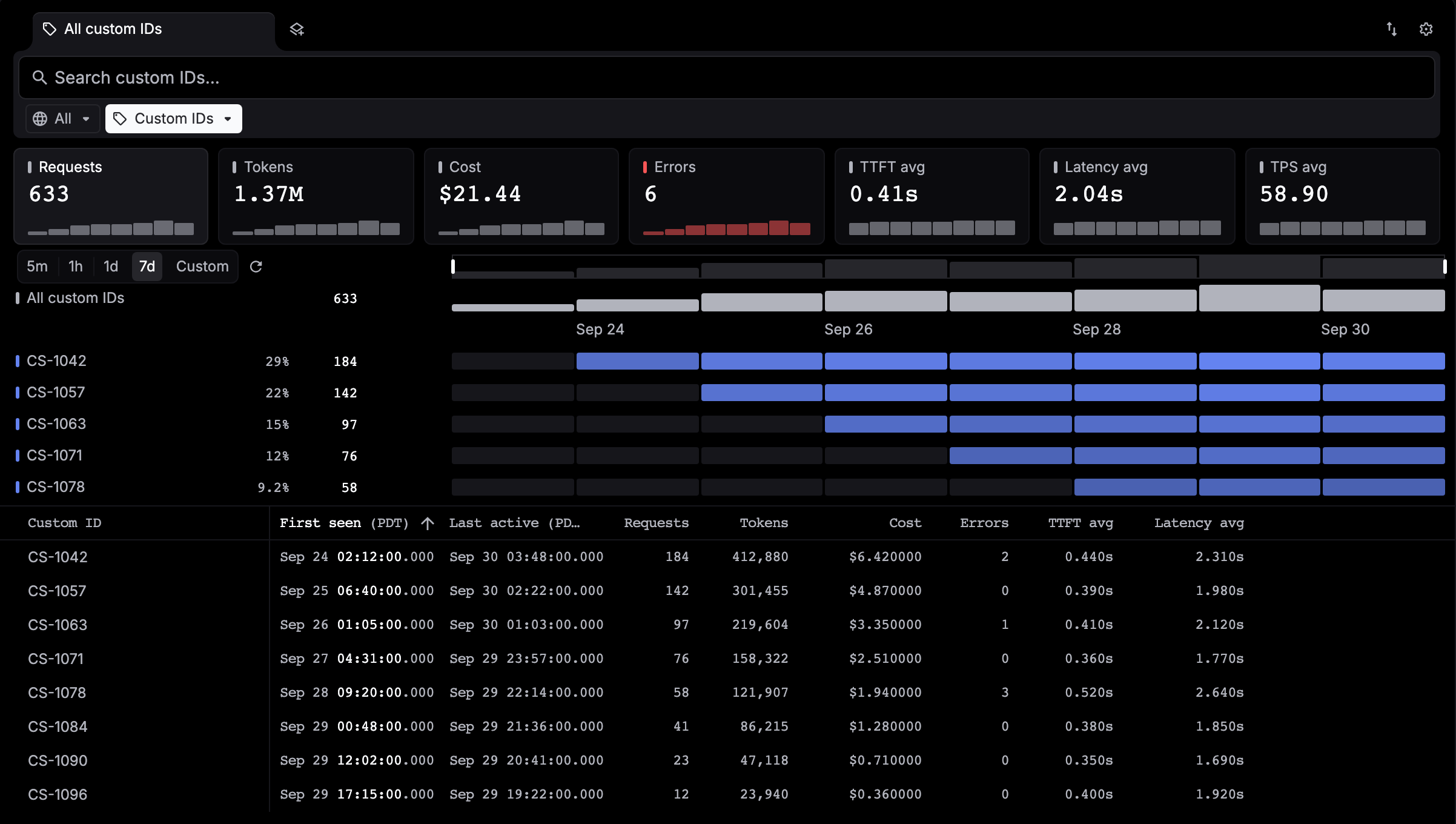The width and height of the screenshot is (1456, 824).
Task: Select the Errors metric card
Action: (x=727, y=196)
